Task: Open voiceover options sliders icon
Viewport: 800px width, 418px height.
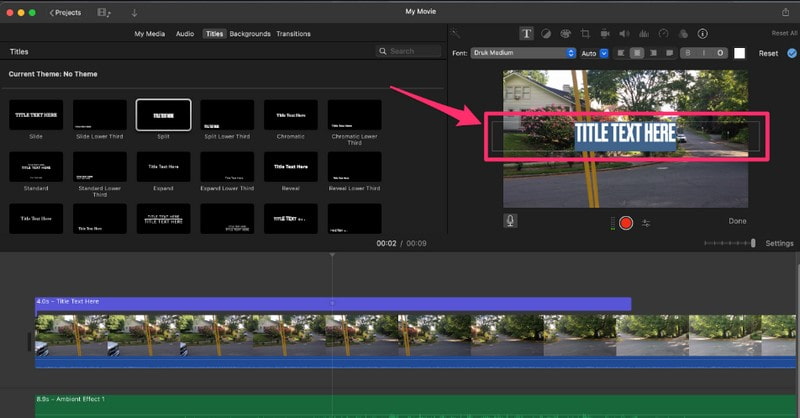Action: click(646, 223)
